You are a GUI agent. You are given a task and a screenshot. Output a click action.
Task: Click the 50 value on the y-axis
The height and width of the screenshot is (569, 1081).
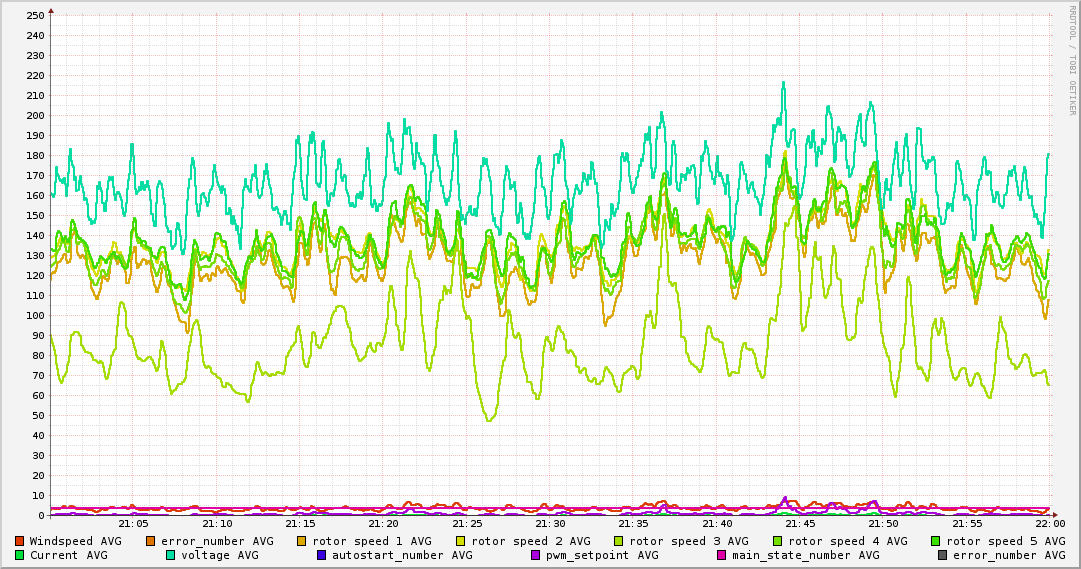38,416
